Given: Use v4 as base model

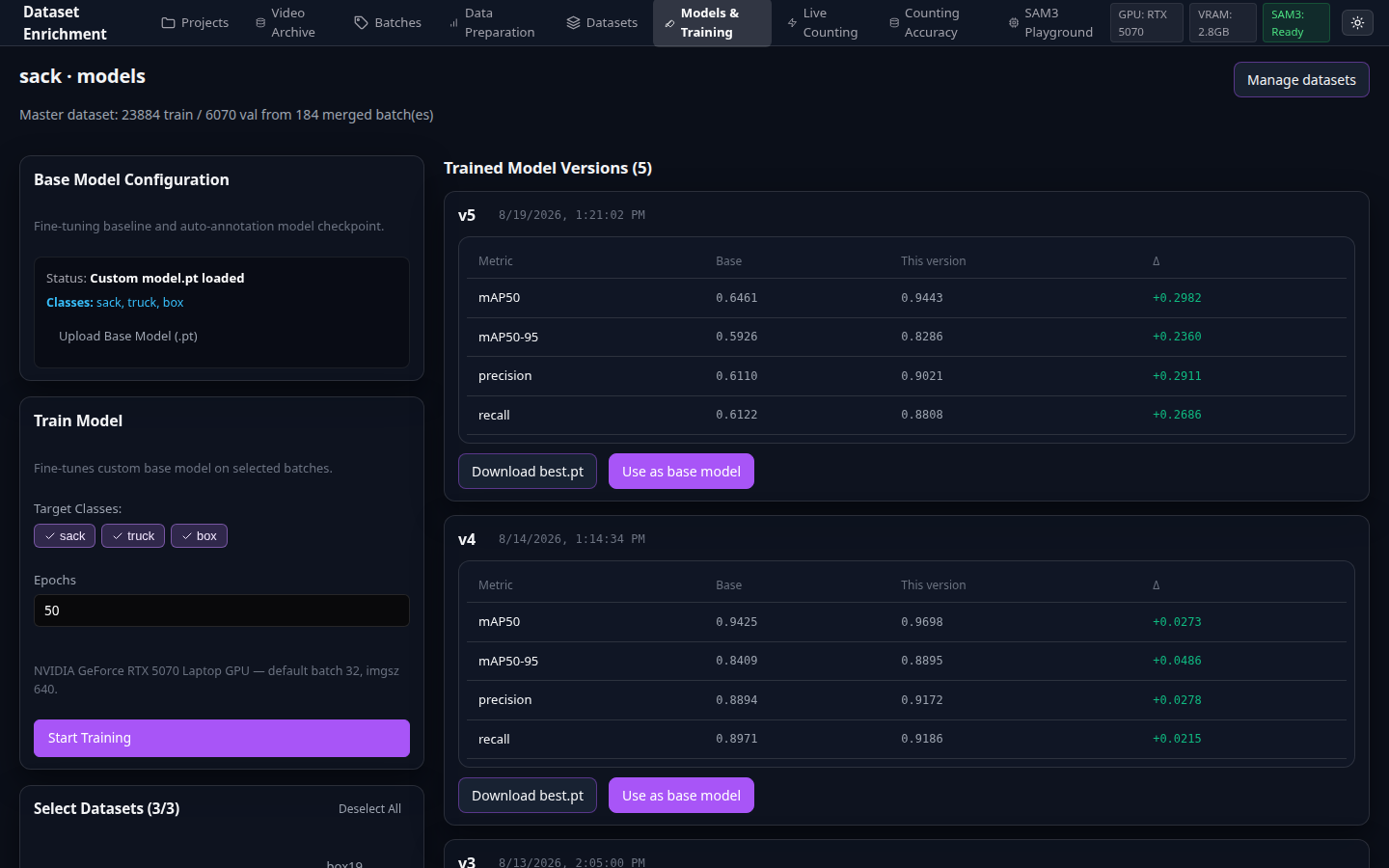Looking at the screenshot, I should pyautogui.click(x=681, y=796).
